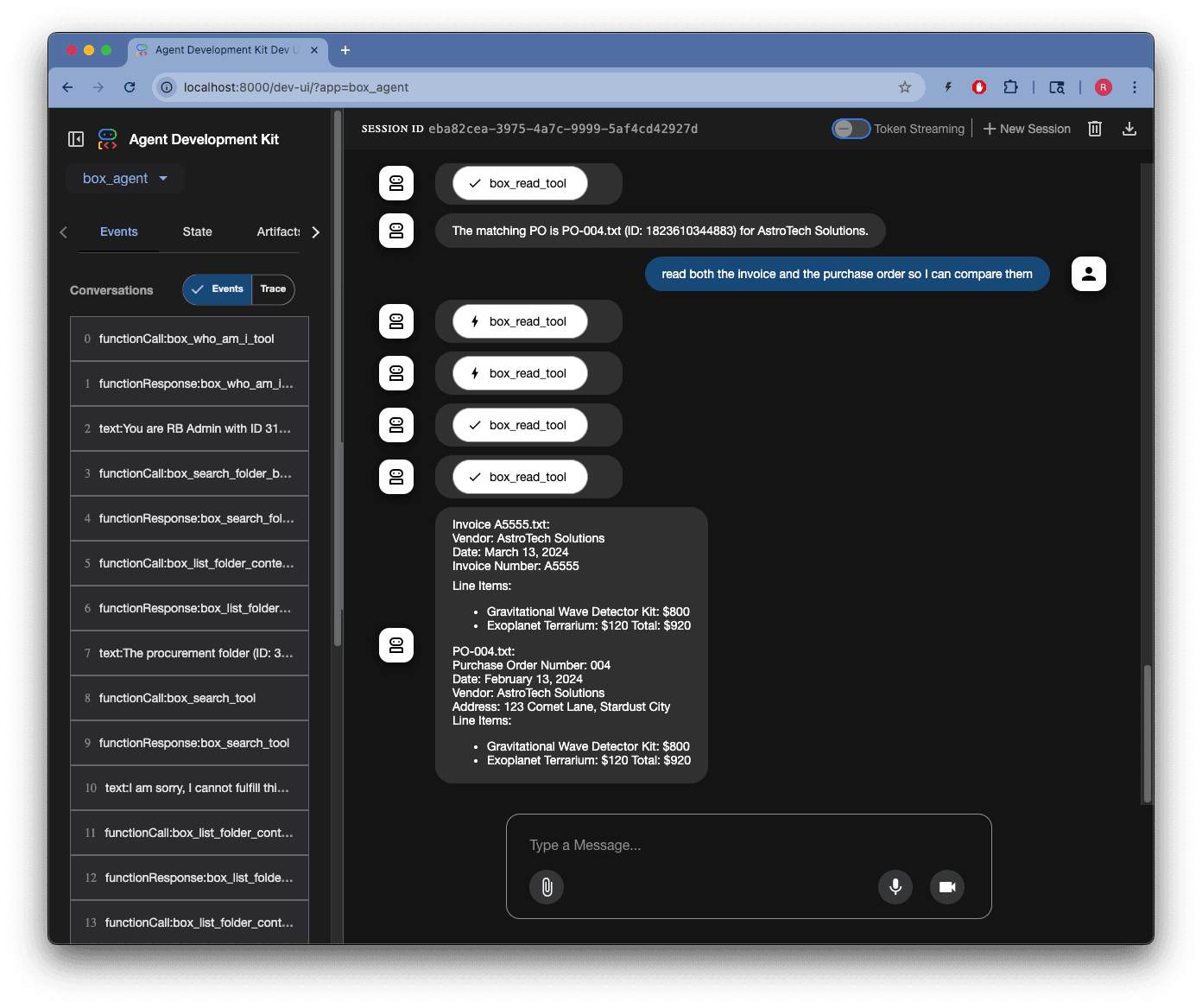Open the box_agent app dropdown
The width and height of the screenshot is (1202, 1008).
tap(125, 179)
